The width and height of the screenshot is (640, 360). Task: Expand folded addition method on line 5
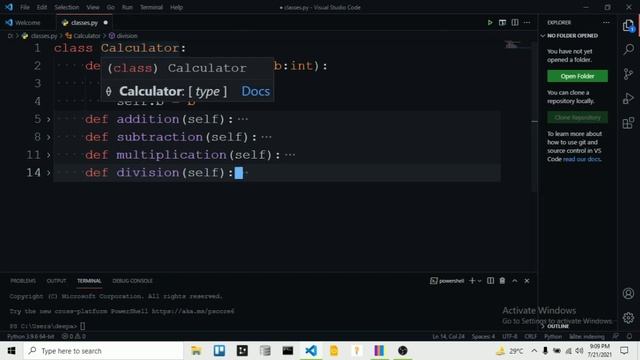click(x=49, y=119)
